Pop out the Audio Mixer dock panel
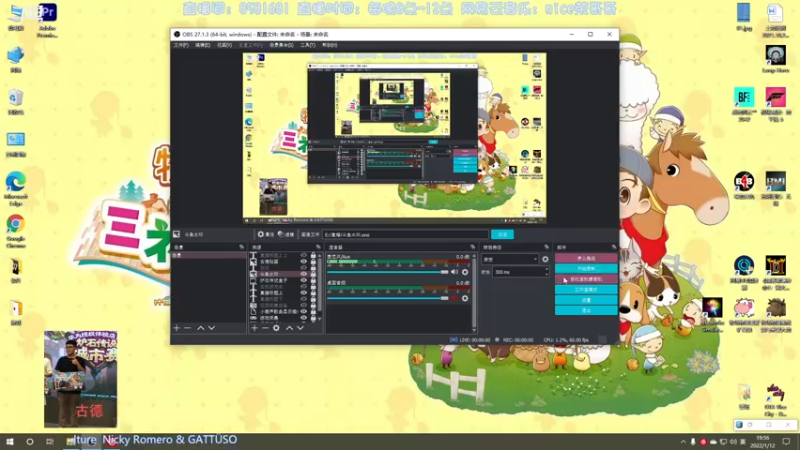This screenshot has width=800, height=450. point(473,247)
